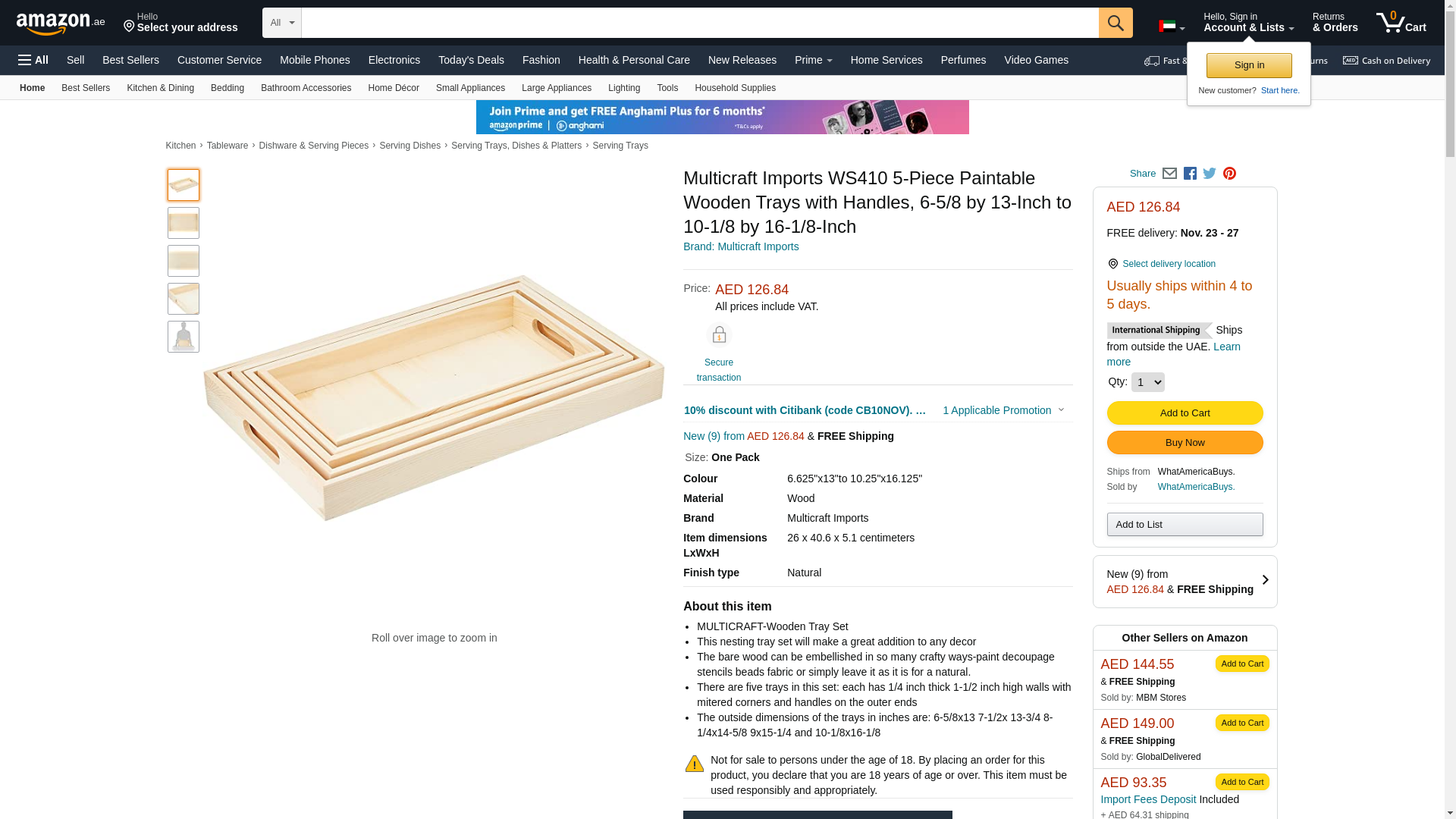Open the quantity dropdown
Screen dimensions: 1456x819
pos(1147,382)
